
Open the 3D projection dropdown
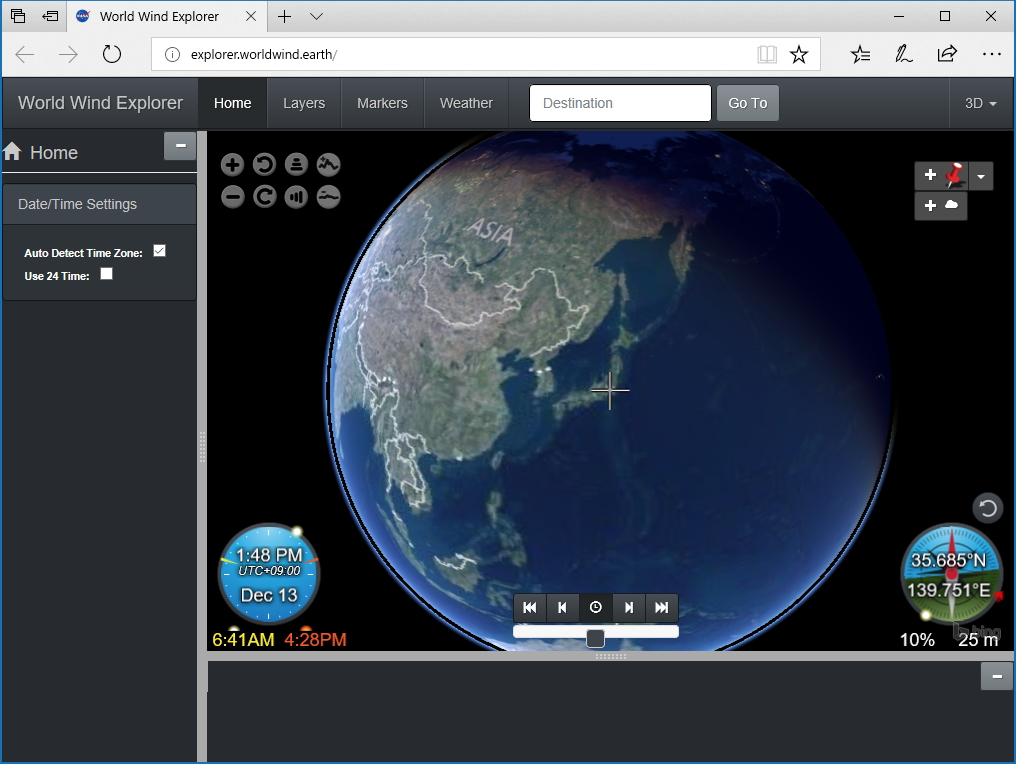[x=980, y=103]
